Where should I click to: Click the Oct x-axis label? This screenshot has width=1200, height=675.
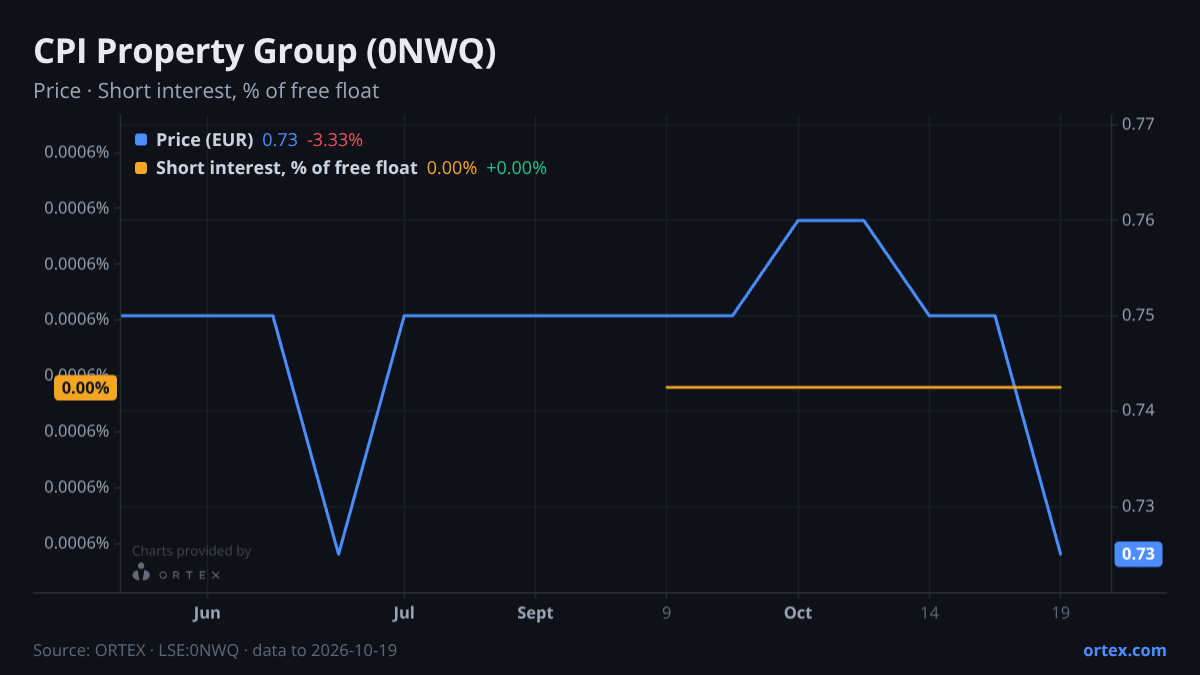point(798,613)
